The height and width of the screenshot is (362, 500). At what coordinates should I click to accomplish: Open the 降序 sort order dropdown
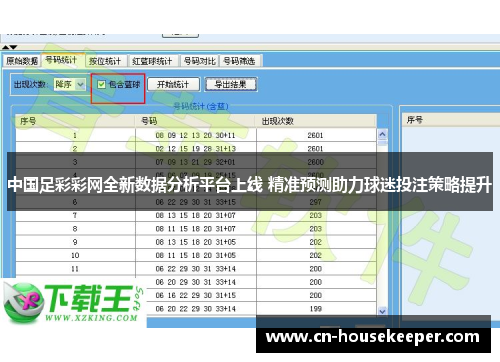80,85
